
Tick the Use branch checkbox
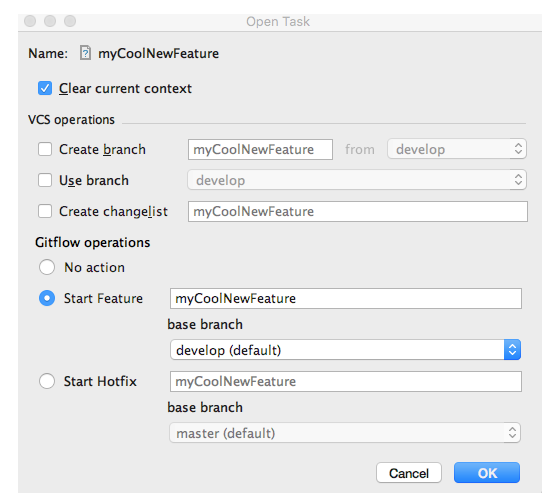[x=45, y=180]
